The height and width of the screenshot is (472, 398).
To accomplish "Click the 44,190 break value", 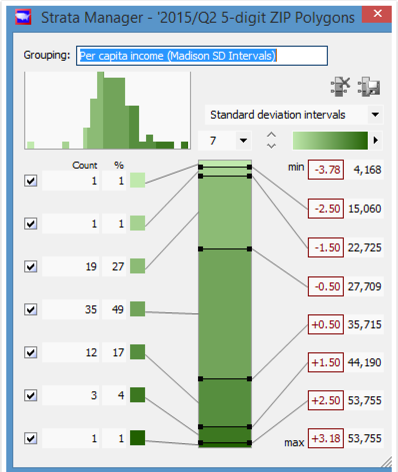I will pos(365,362).
